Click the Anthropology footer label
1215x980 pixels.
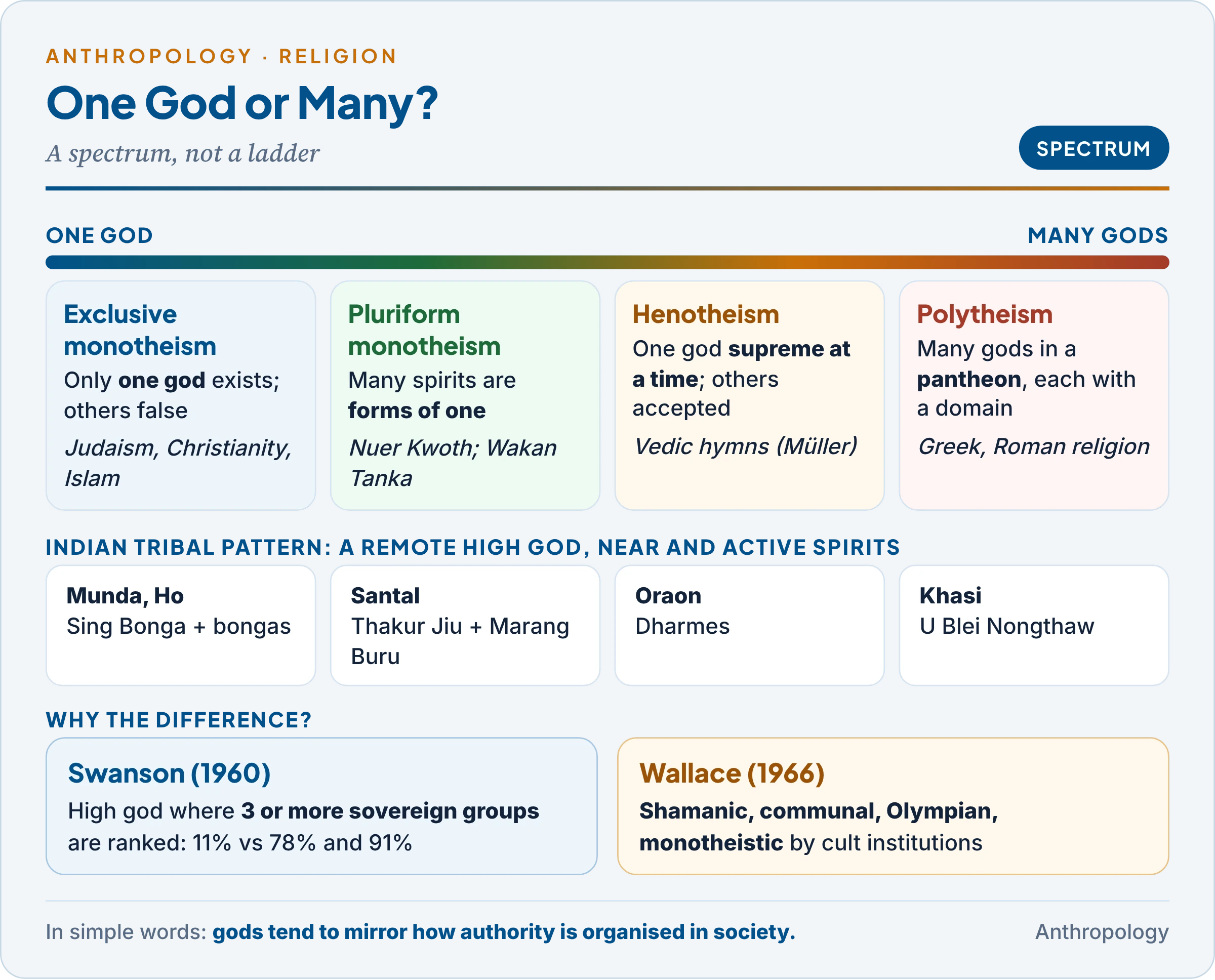tap(1102, 932)
